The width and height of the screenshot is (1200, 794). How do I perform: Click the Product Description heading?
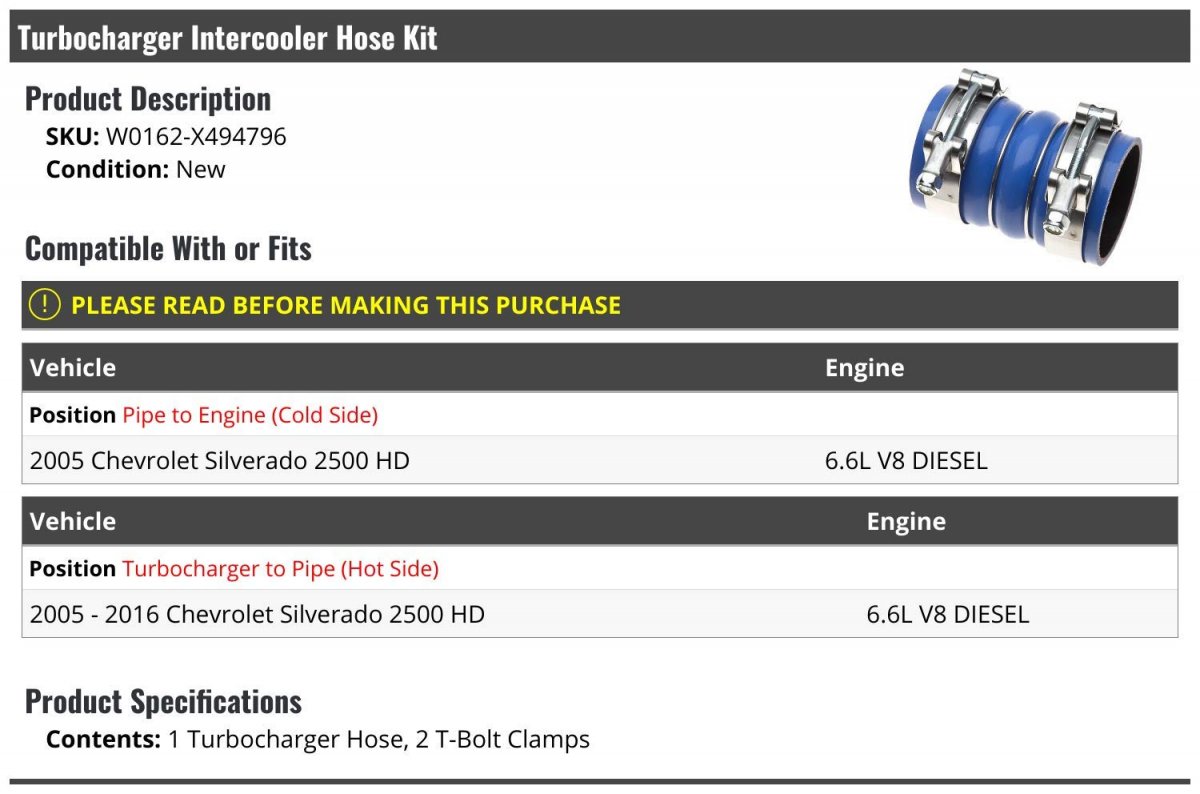(148, 99)
